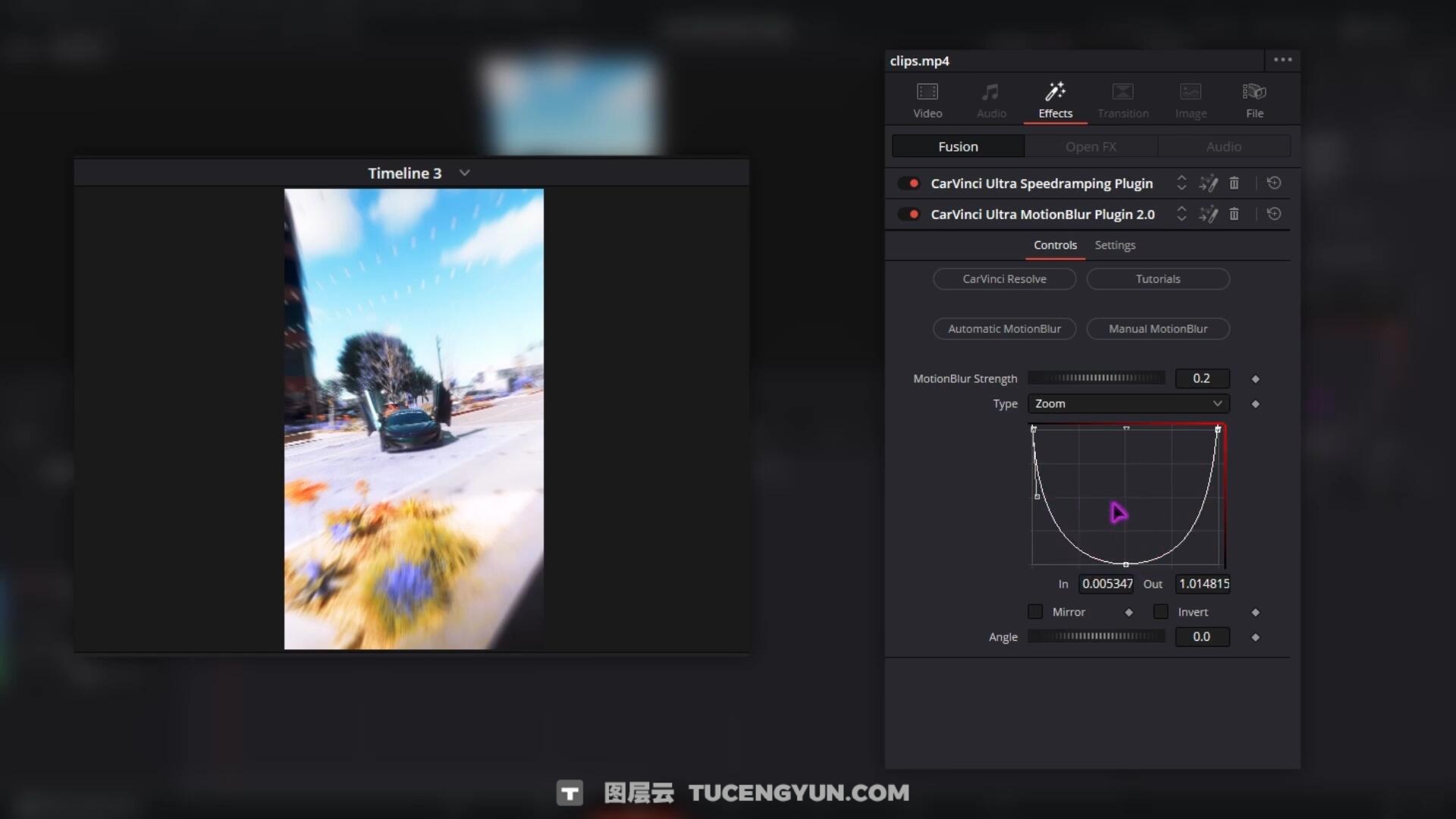Select the Fusion effects tab
Viewport: 1456px width, 819px height.
click(x=958, y=147)
